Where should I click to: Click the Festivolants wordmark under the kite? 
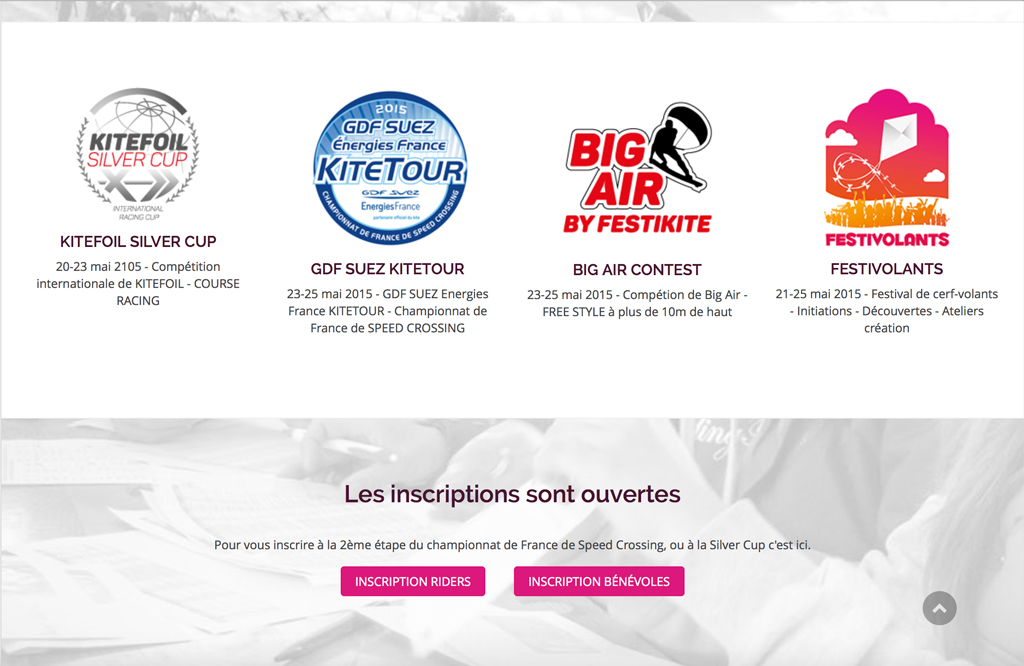click(x=887, y=240)
